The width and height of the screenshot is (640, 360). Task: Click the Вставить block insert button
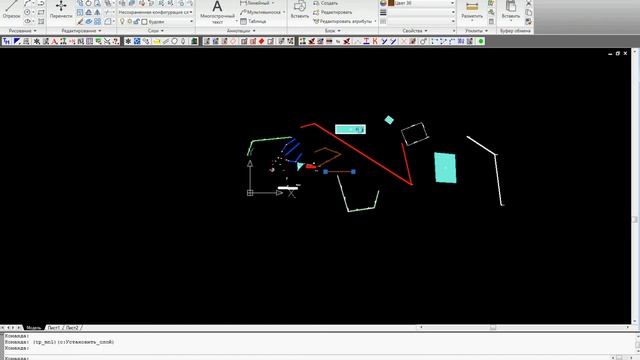[x=300, y=10]
